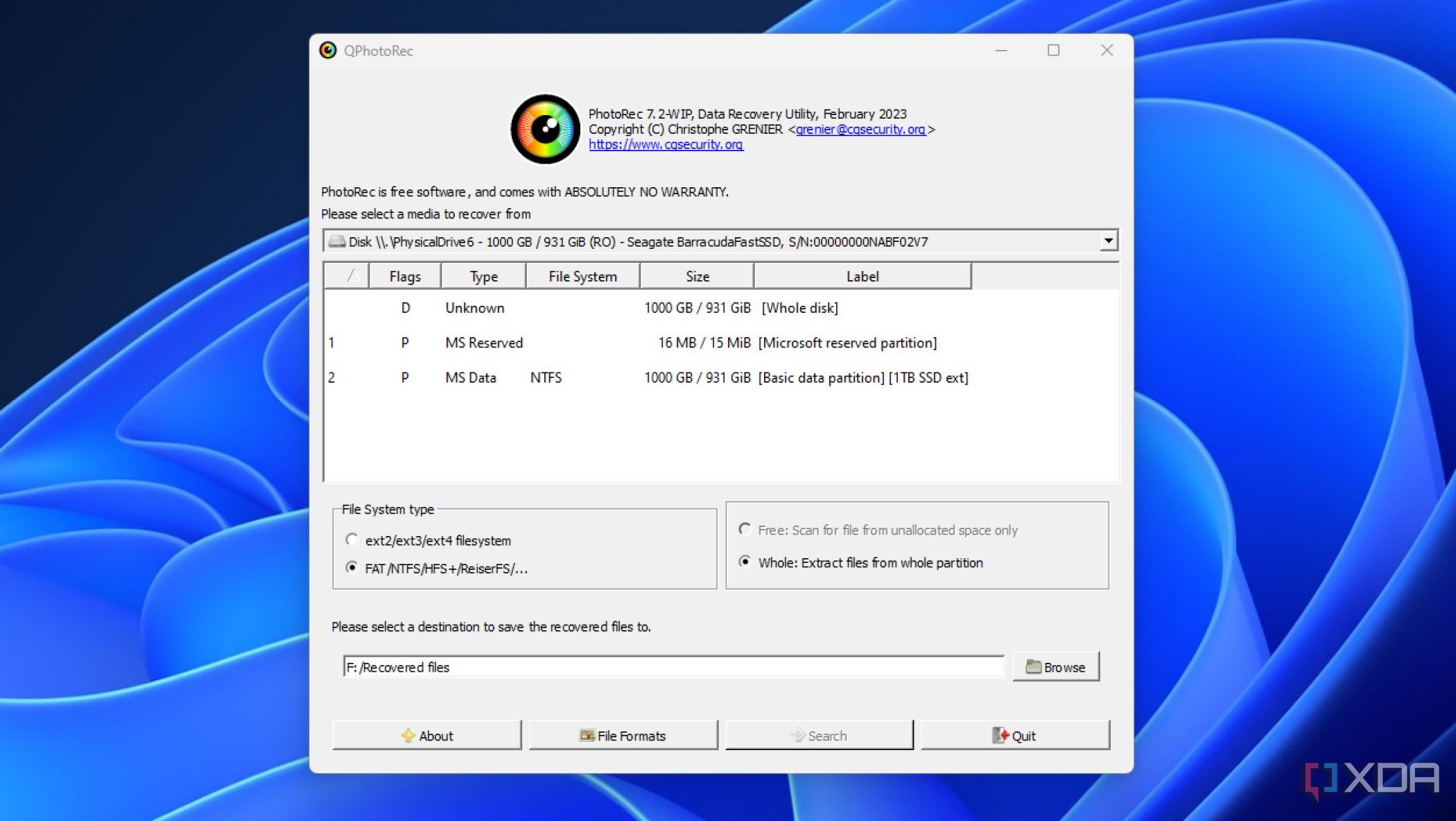Expand the media selection dropdown

1109,241
